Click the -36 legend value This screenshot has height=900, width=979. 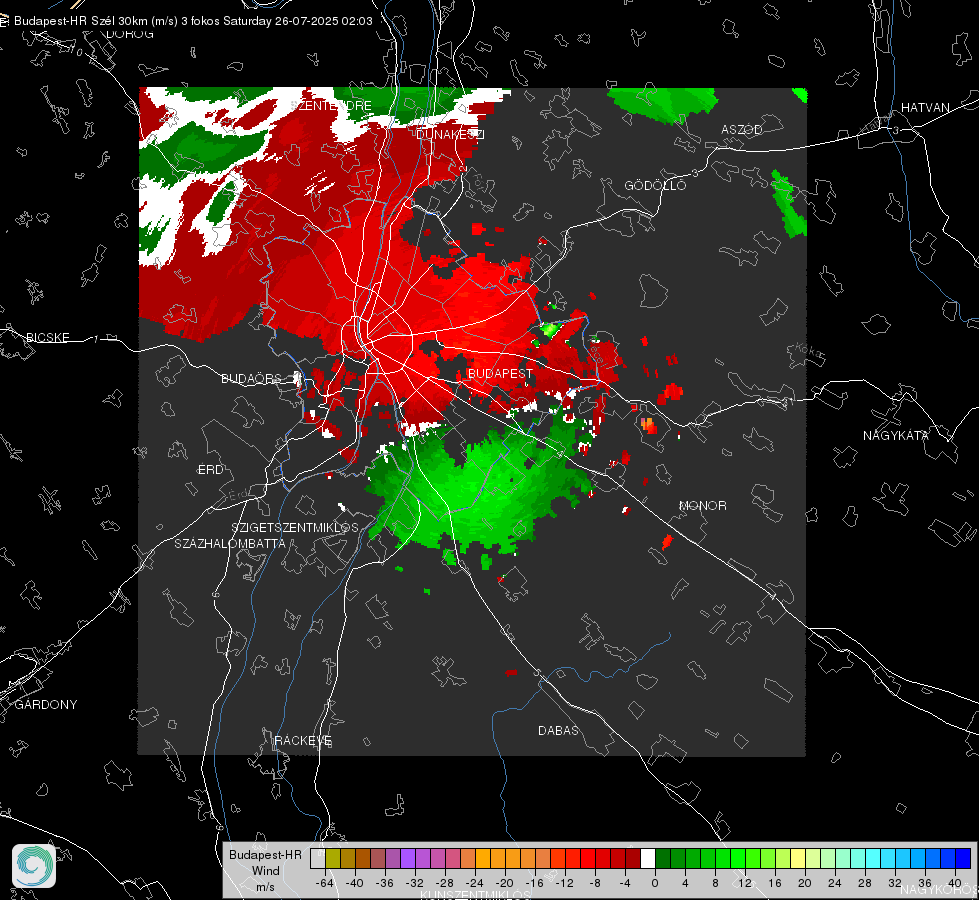pyautogui.click(x=384, y=883)
